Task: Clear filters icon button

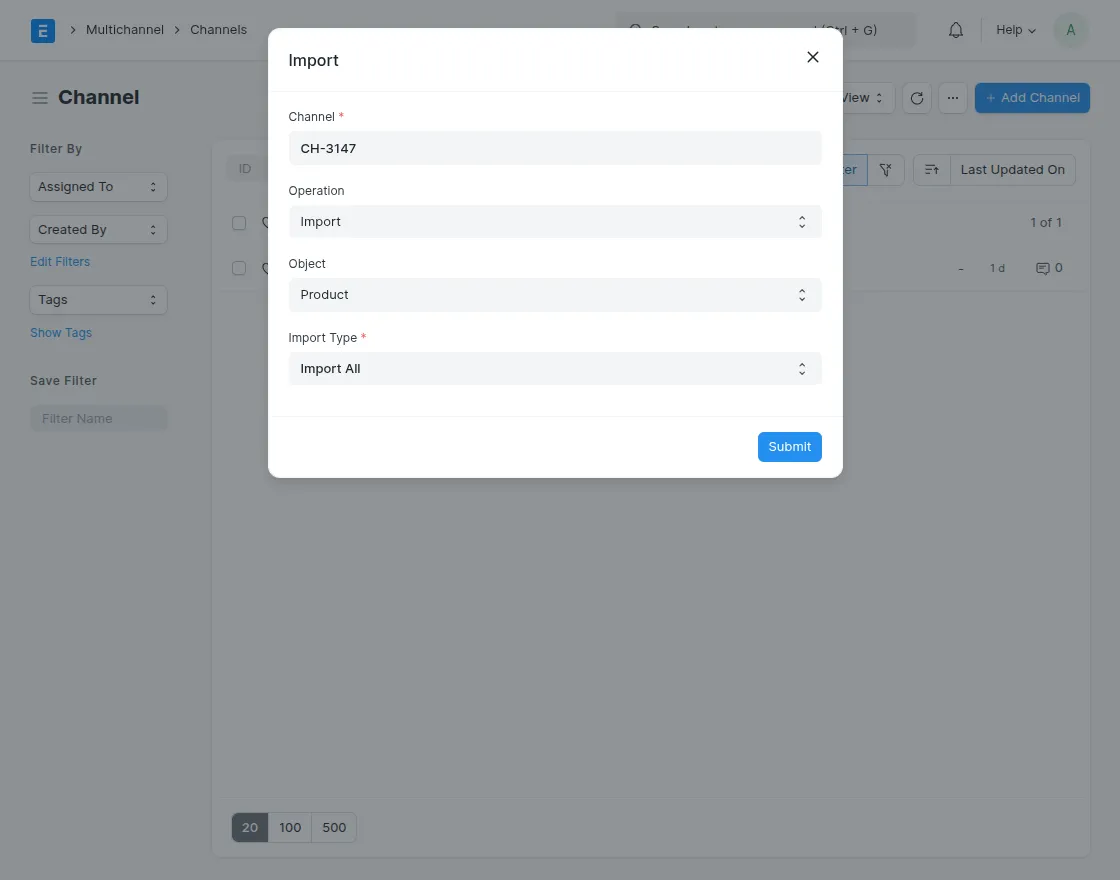Action: pos(885,169)
